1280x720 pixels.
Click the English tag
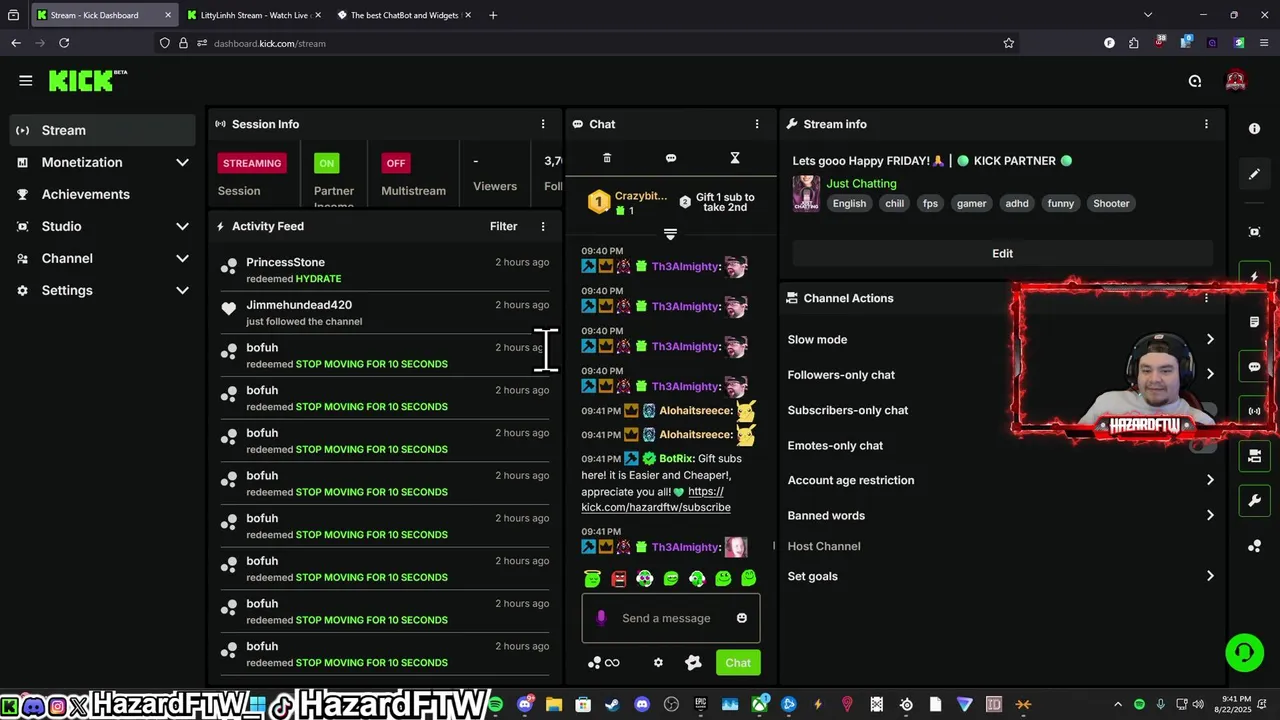coord(849,203)
